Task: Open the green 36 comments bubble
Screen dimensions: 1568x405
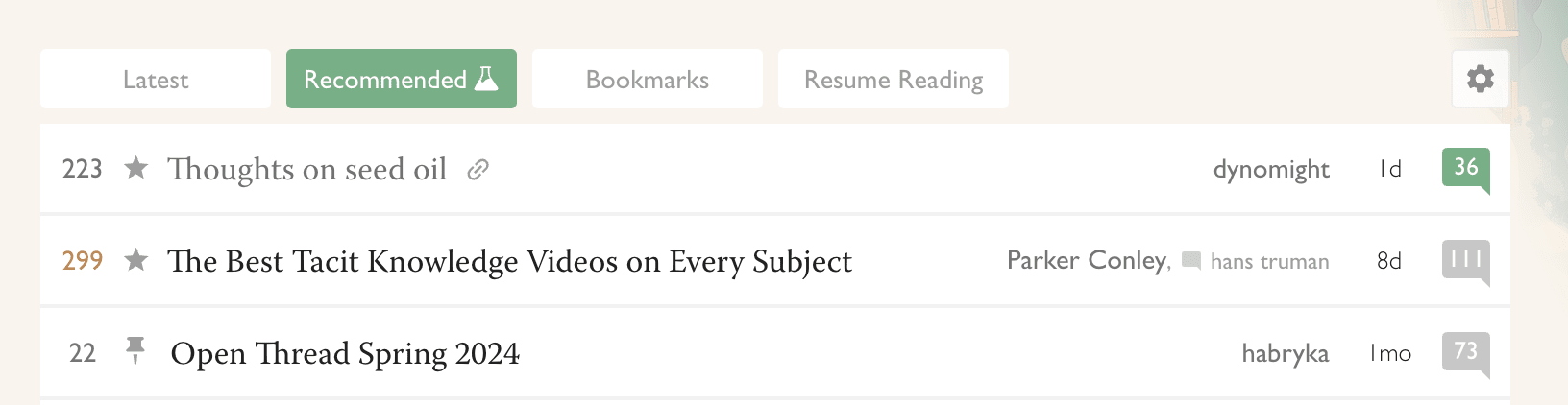Action: [x=1466, y=170]
